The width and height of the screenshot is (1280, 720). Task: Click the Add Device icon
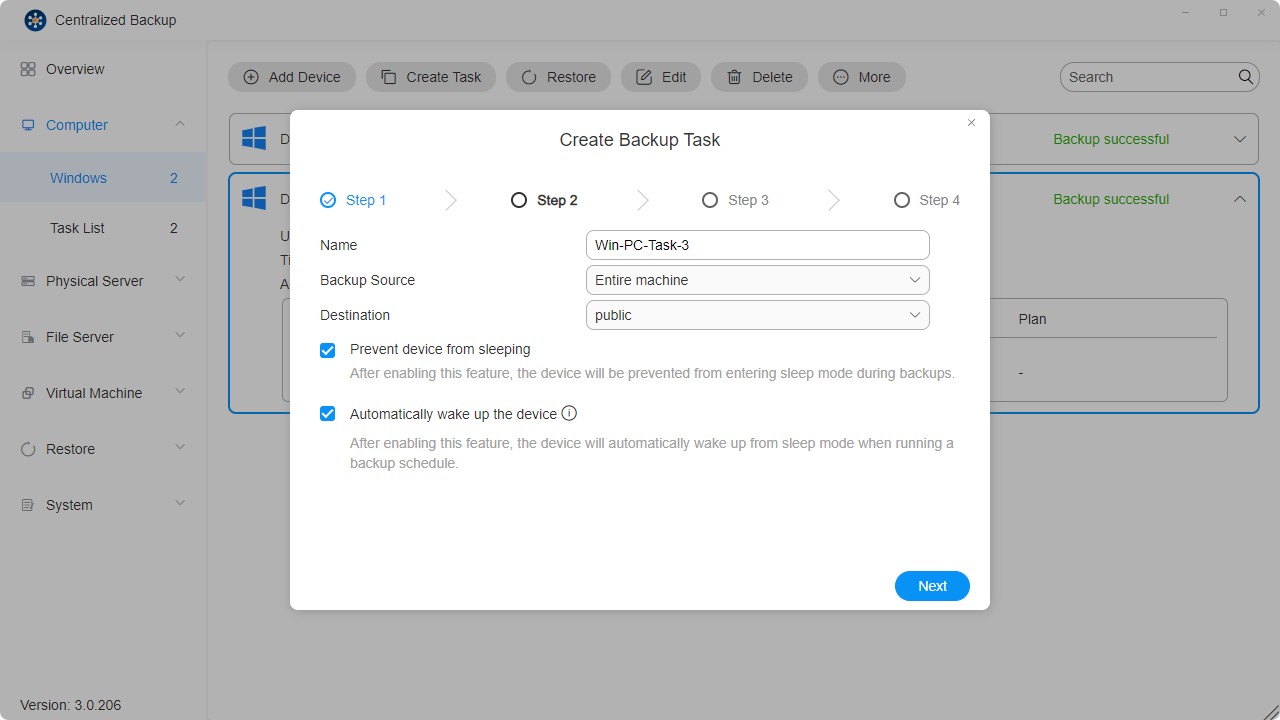click(250, 77)
